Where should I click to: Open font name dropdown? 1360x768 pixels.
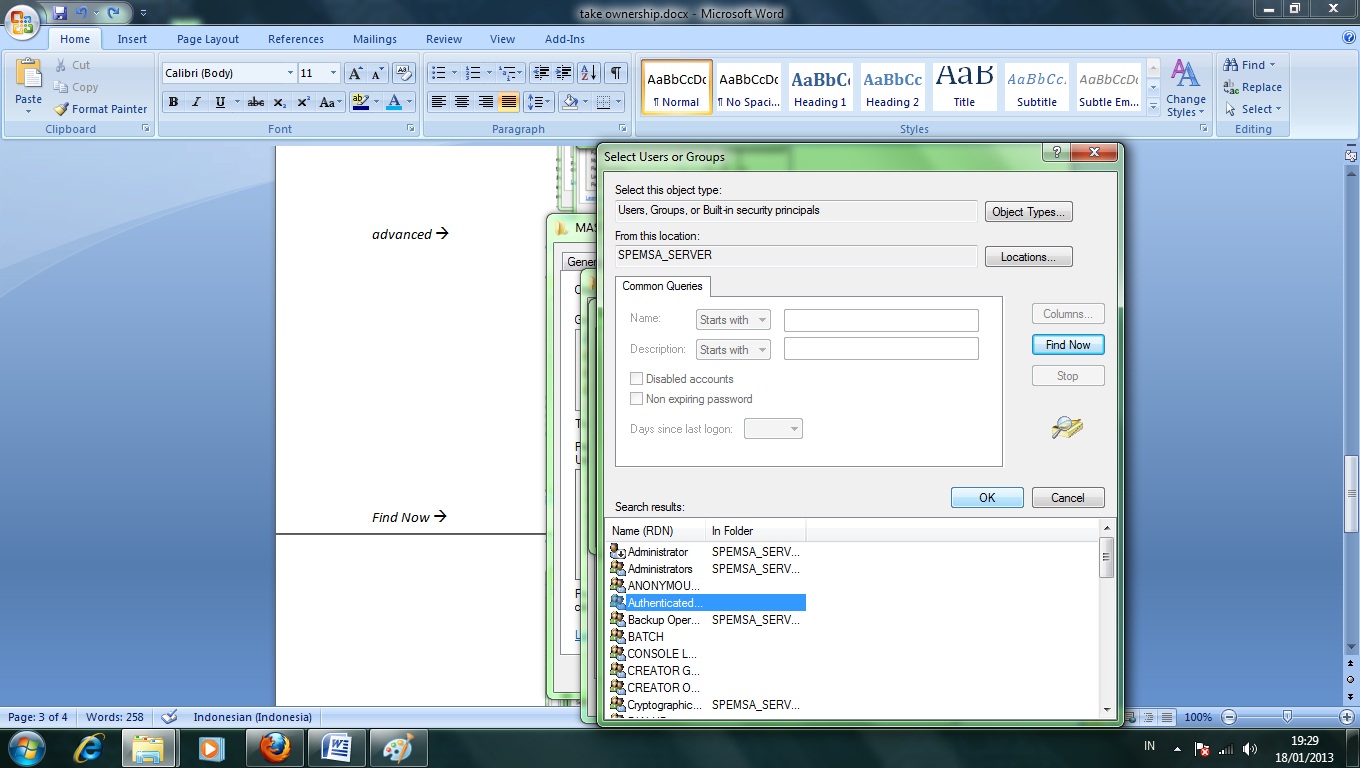point(290,73)
